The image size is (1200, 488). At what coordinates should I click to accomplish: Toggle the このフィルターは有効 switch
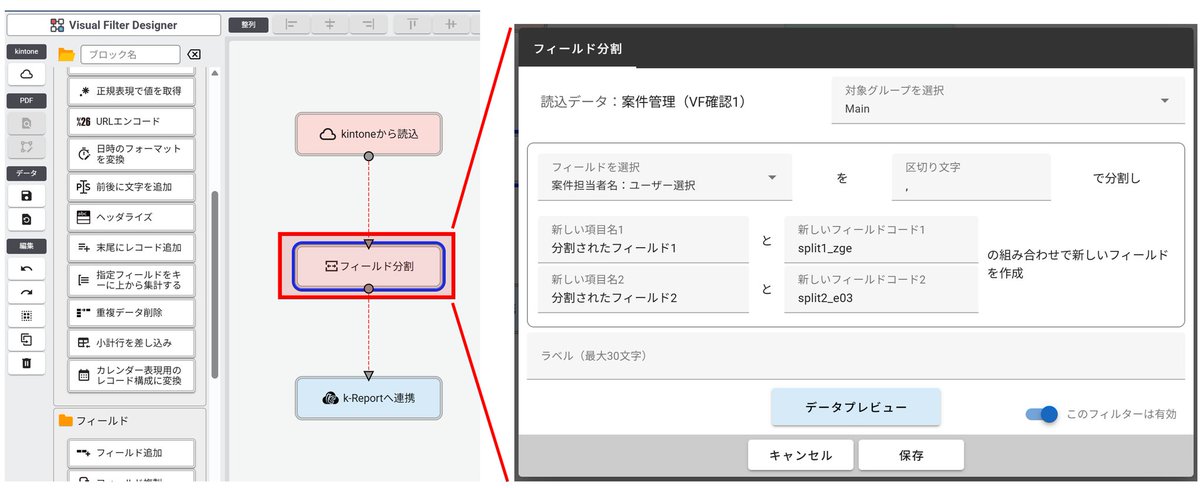(1042, 414)
